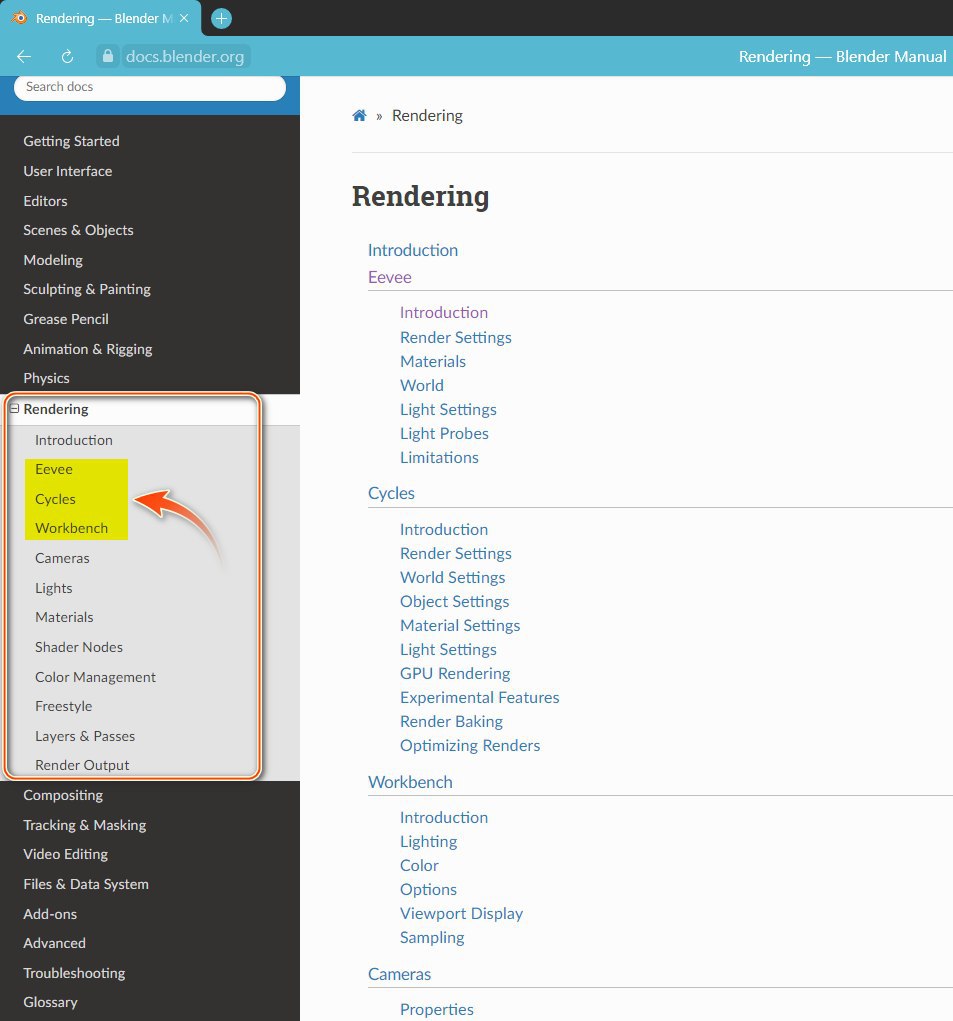Open Advanced in sidebar
The height and width of the screenshot is (1021, 953).
pyautogui.click(x=55, y=944)
